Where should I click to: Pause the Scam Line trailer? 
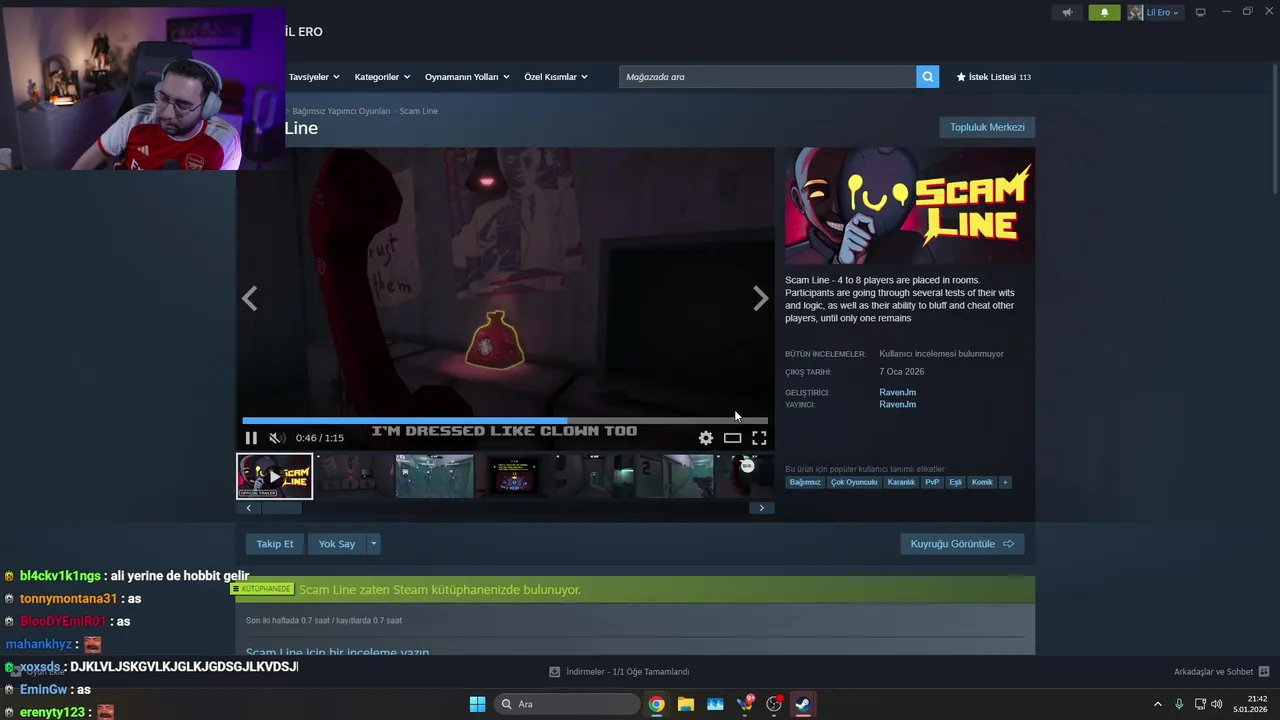(x=251, y=438)
